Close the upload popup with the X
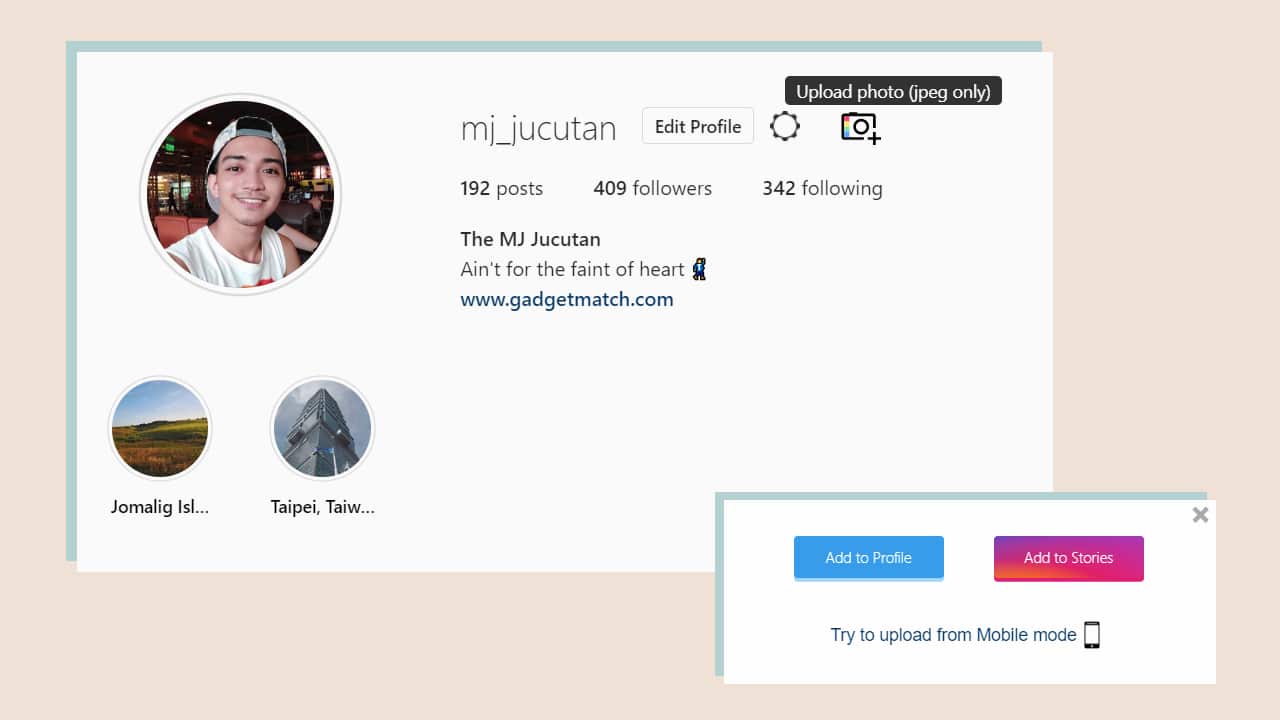This screenshot has height=720, width=1280. point(1200,515)
